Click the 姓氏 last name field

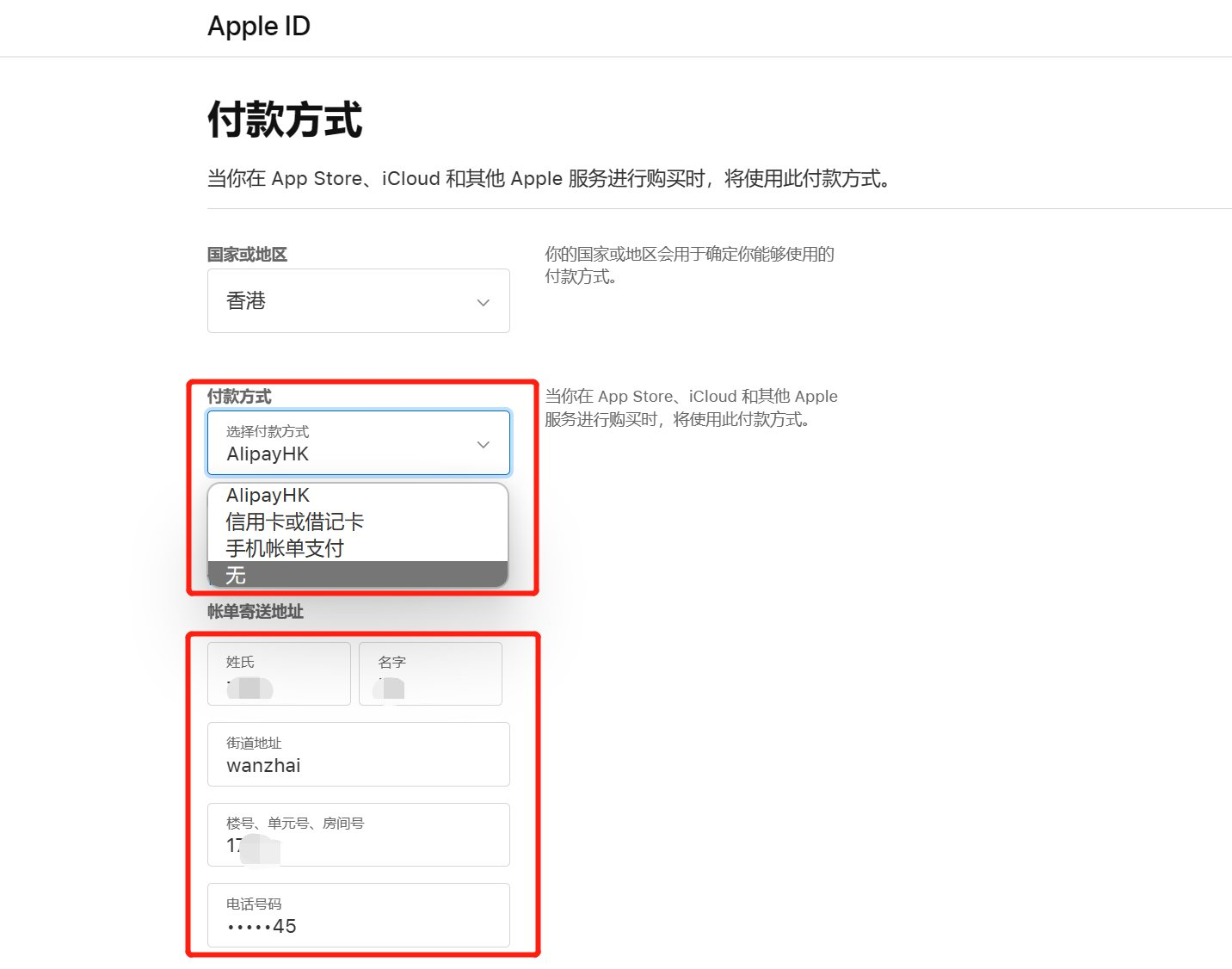pyautogui.click(x=279, y=674)
